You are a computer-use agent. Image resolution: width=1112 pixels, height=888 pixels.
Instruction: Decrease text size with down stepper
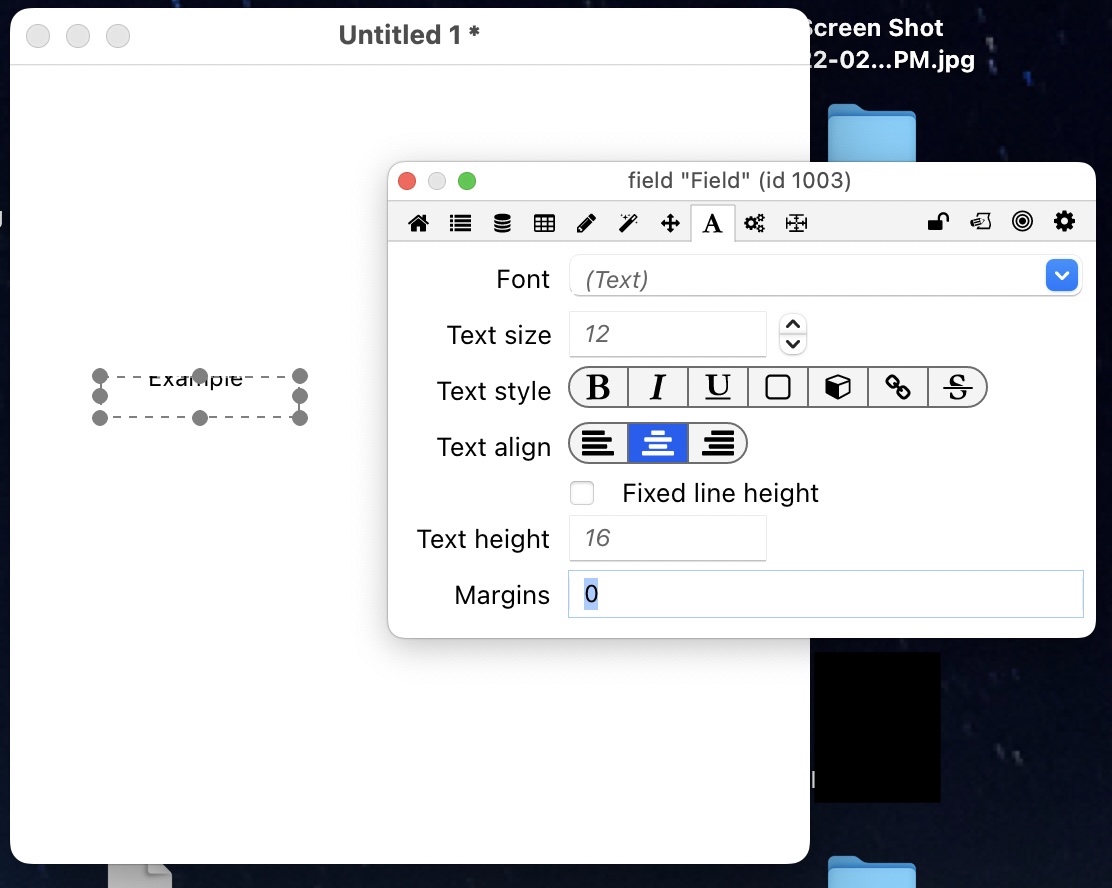tap(793, 344)
